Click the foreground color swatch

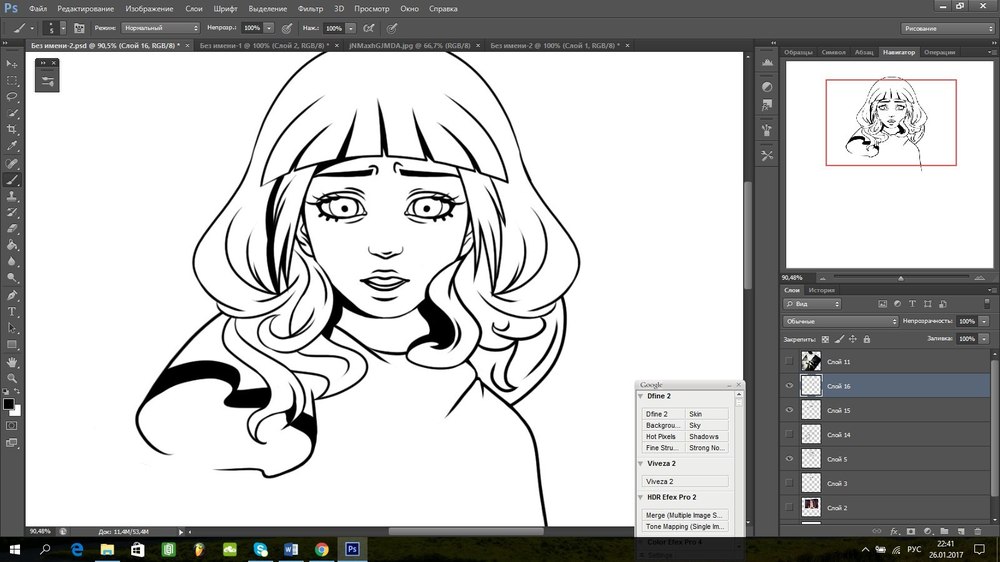pos(8,404)
